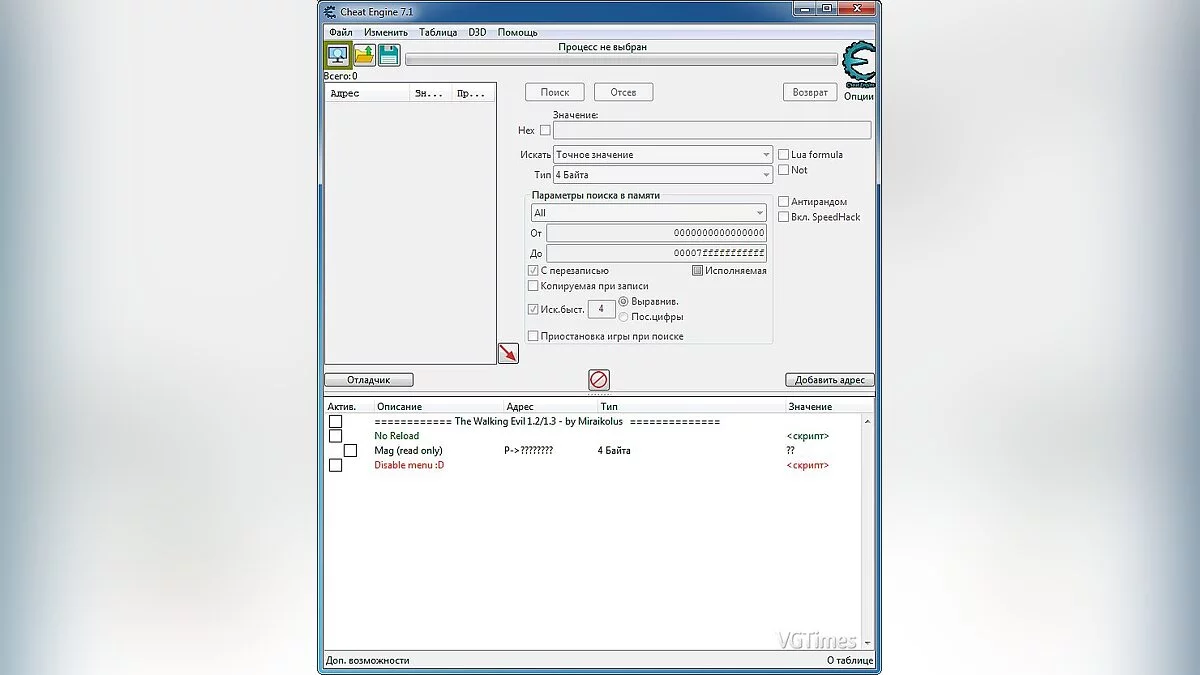1200x675 pixels.
Task: Open the Отладчик panel
Action: [368, 380]
